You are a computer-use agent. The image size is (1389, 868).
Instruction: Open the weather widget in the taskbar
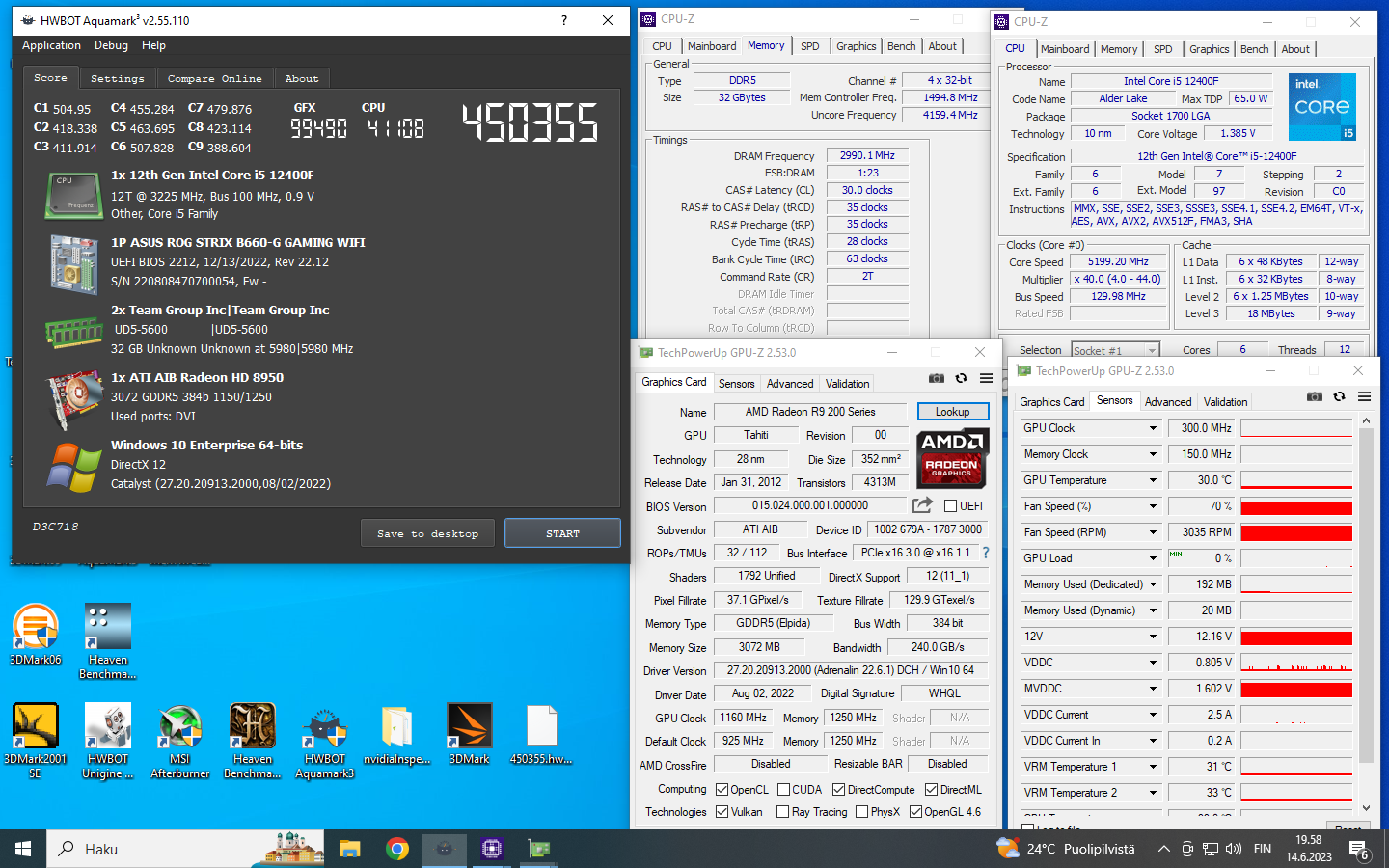[1065, 849]
